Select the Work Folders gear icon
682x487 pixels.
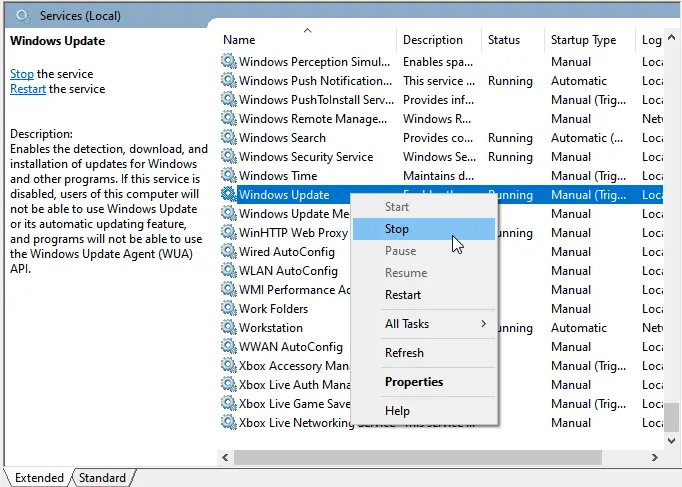point(229,309)
